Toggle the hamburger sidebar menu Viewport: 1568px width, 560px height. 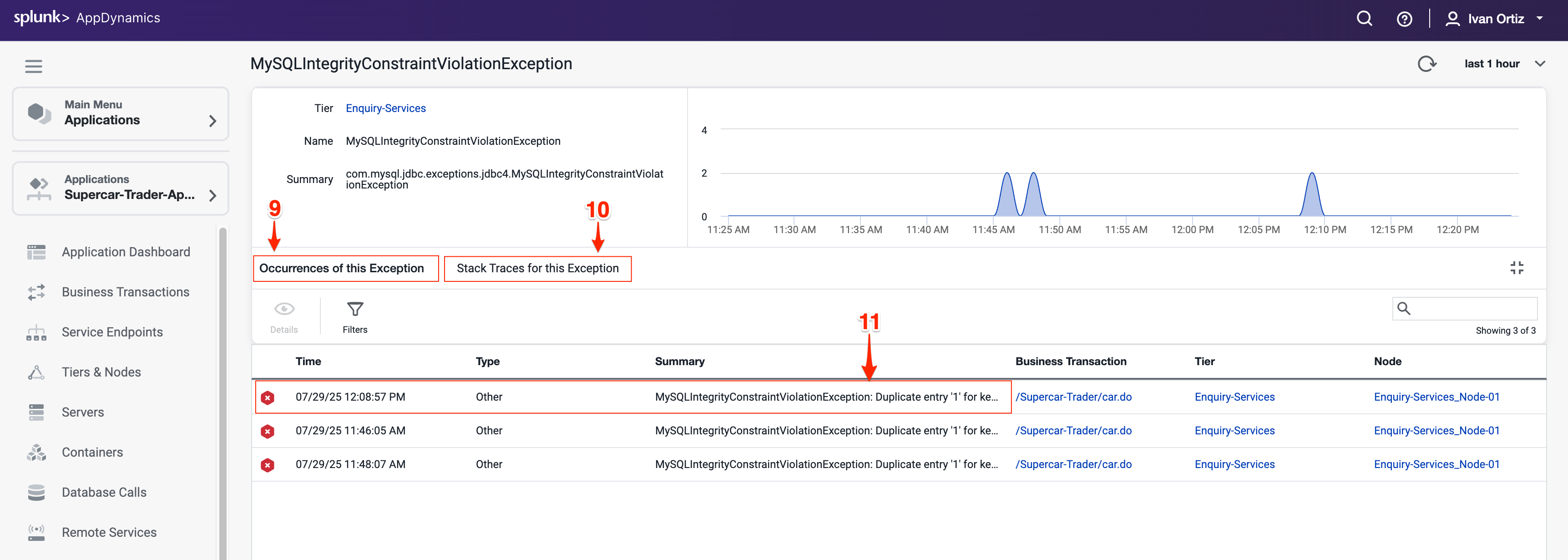(x=34, y=66)
